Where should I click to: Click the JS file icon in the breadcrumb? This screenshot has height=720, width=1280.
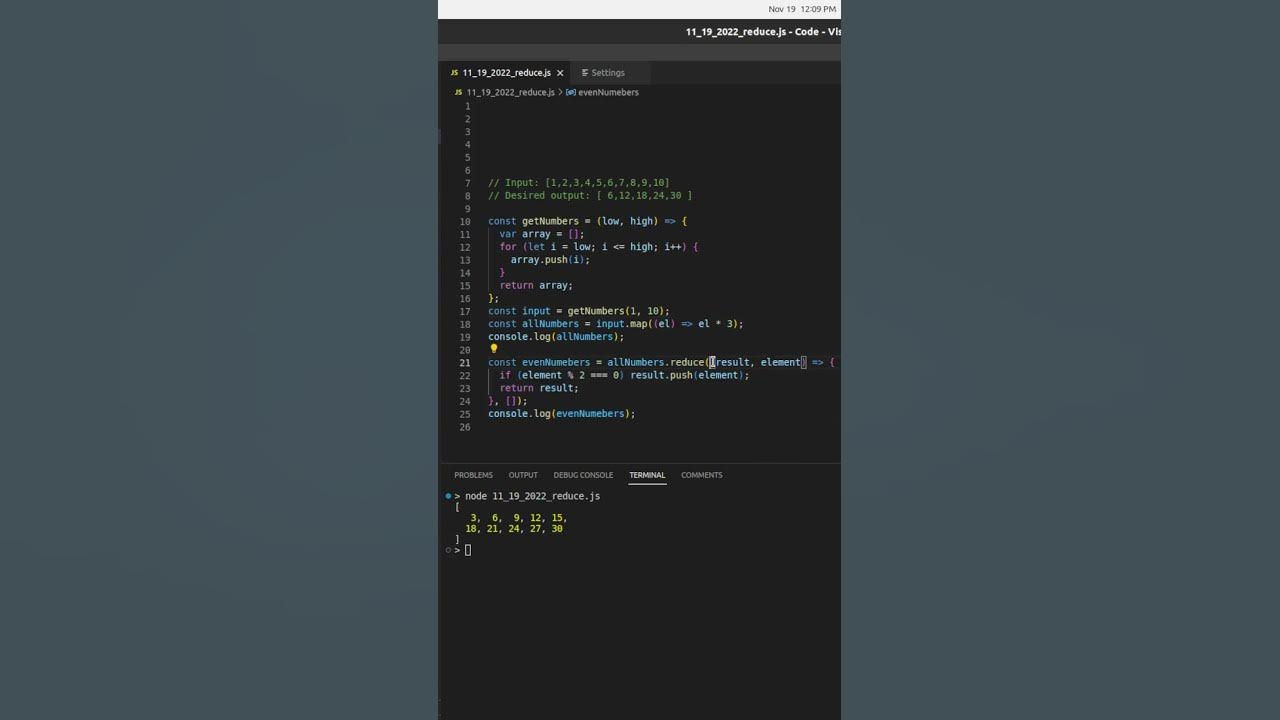pyautogui.click(x=459, y=92)
